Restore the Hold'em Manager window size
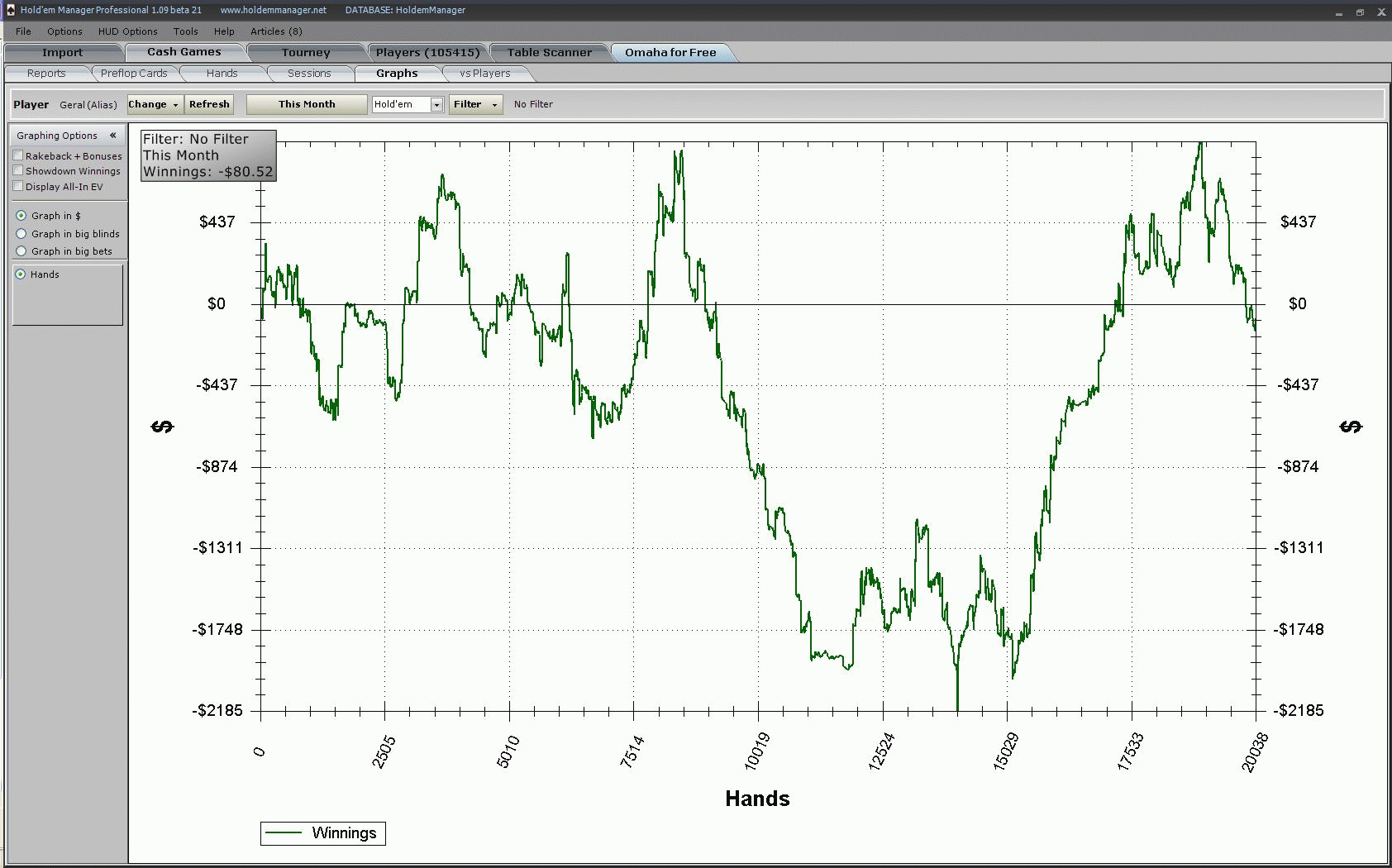The height and width of the screenshot is (868, 1392). tap(1360, 12)
